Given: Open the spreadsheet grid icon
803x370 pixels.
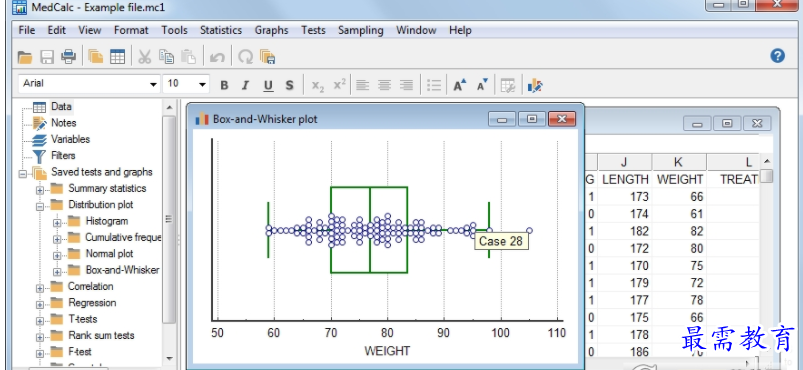Looking at the screenshot, I should 117,56.
